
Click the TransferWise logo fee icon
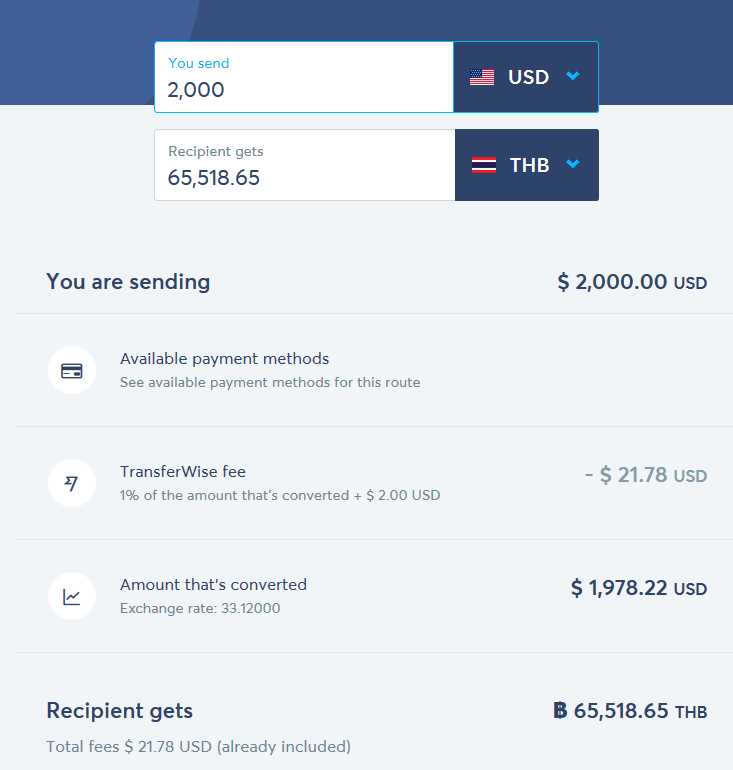[x=72, y=483]
